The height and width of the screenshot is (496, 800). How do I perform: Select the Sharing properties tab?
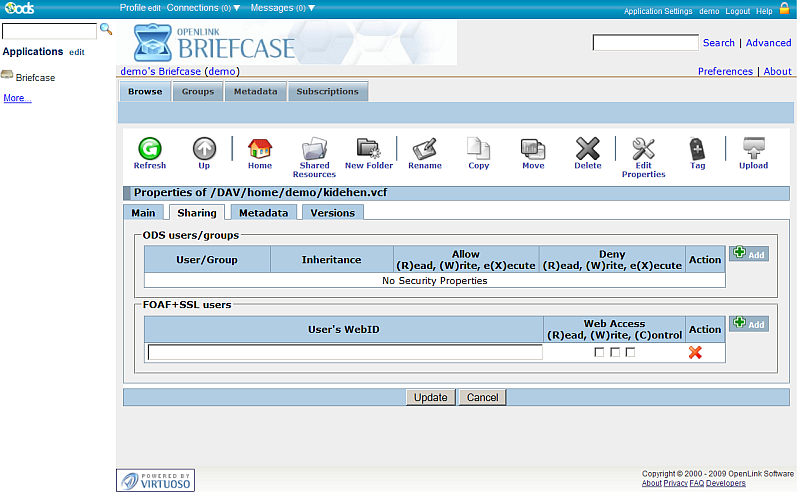[197, 213]
